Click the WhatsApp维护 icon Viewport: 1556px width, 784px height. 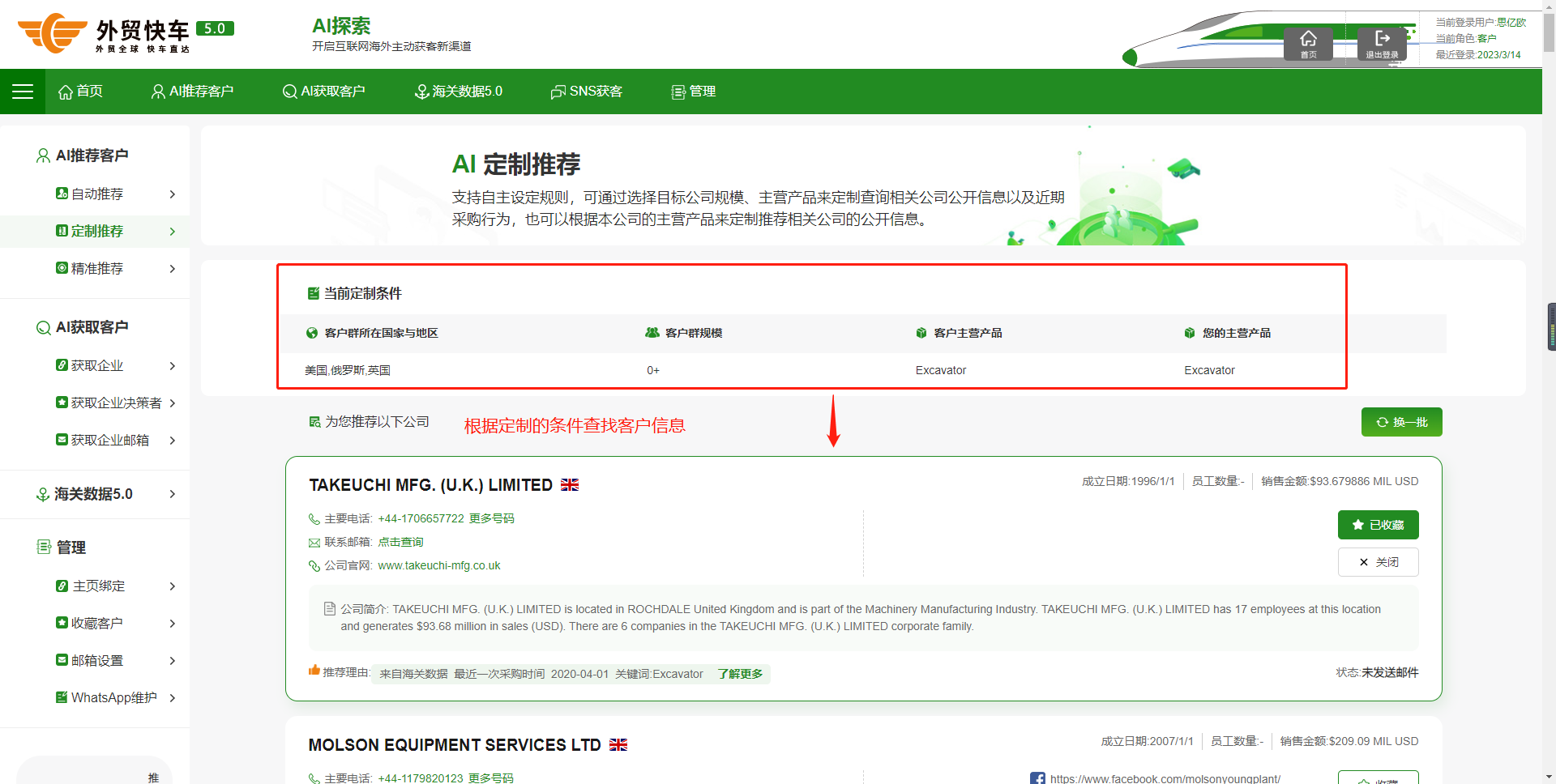tap(62, 697)
